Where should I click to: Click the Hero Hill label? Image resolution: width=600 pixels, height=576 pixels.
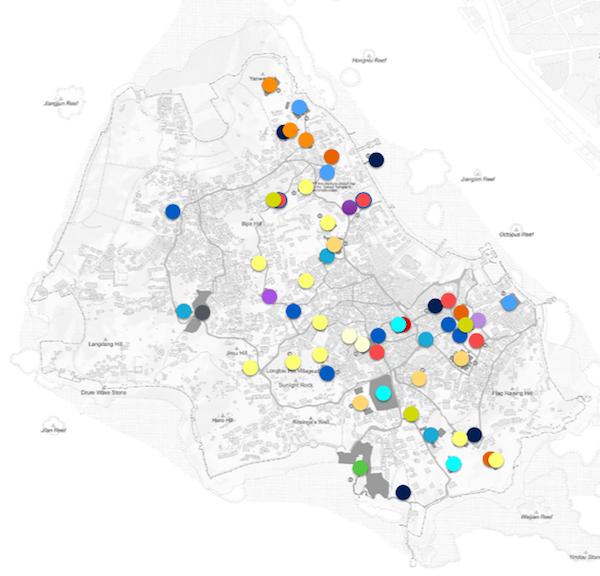click(x=222, y=420)
